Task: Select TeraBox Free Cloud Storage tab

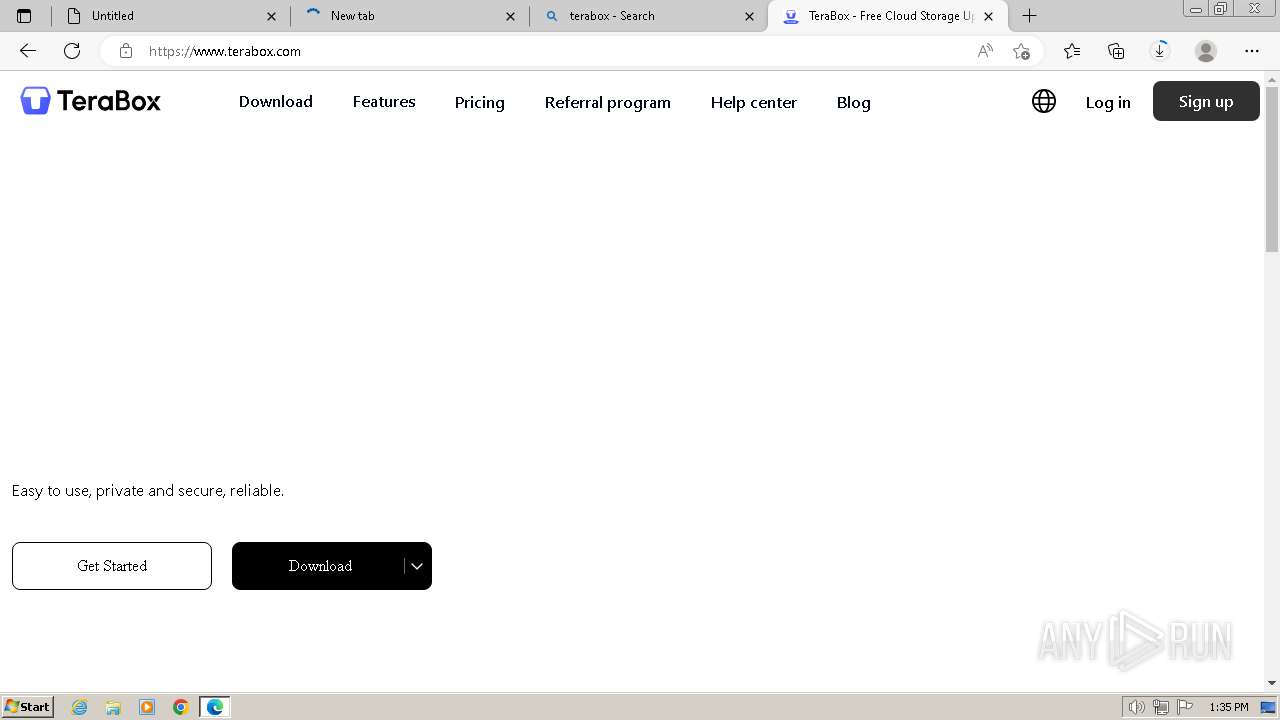Action: point(888,16)
